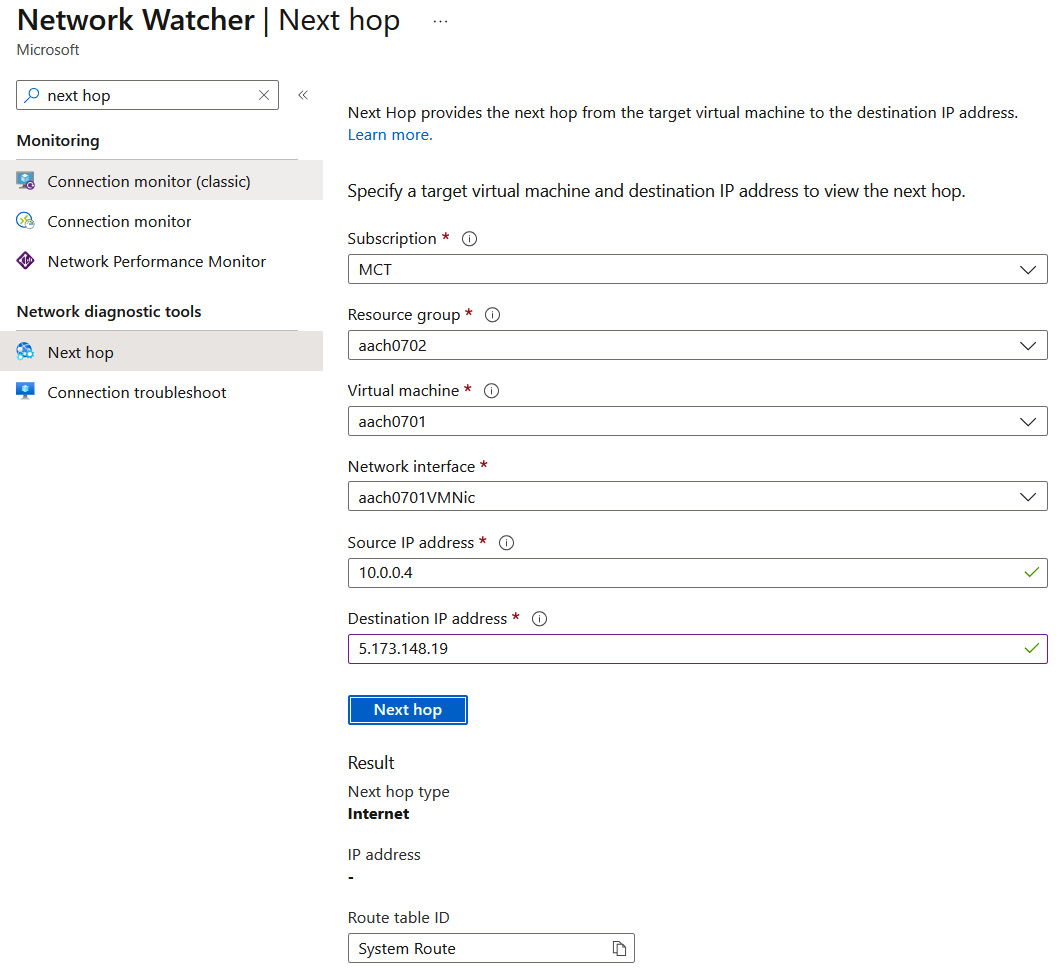Copy the Route table ID value
The width and height of the screenshot is (1063, 972).
[x=619, y=948]
